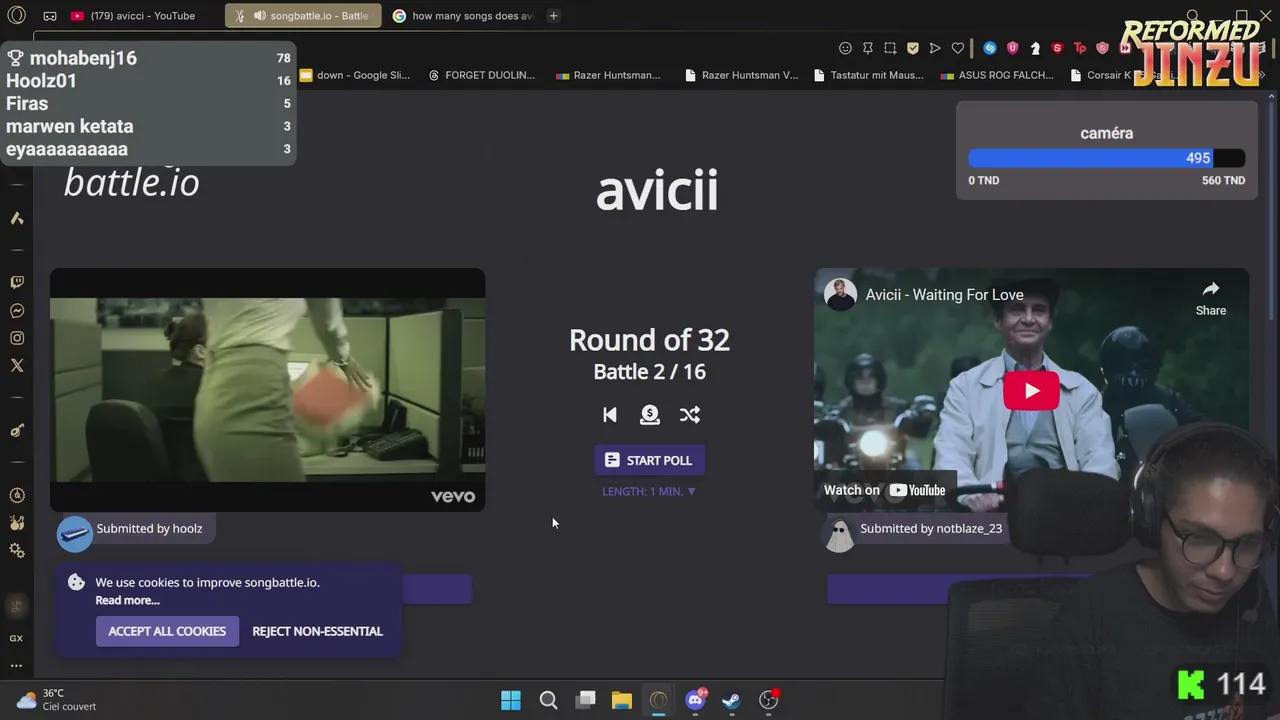Open the chess knight extension
This screenshot has width=1280, height=720.
click(1035, 48)
